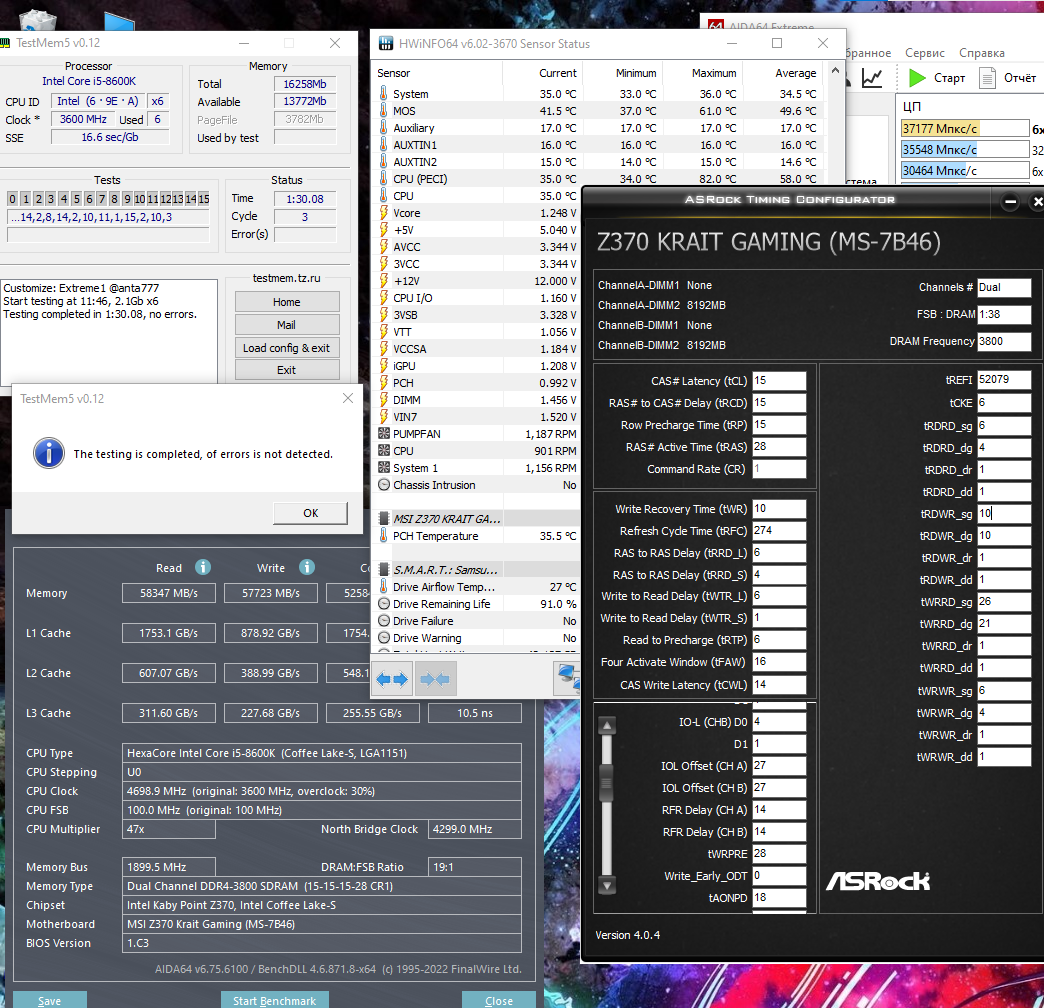Click Close in the AIDA64 benchmark window
Viewport: 1044px width, 1008px height.
499,1000
